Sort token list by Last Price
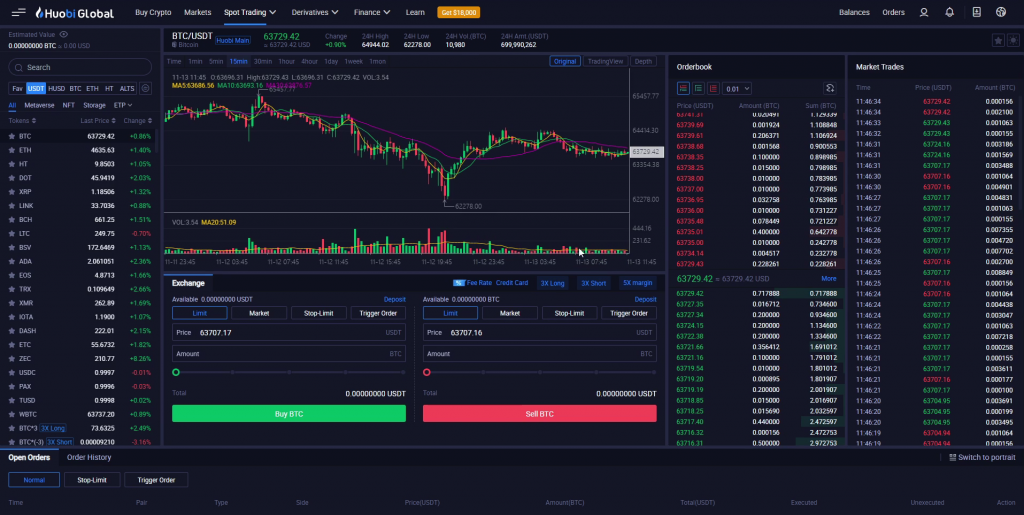1024x515 pixels. pyautogui.click(x=98, y=121)
